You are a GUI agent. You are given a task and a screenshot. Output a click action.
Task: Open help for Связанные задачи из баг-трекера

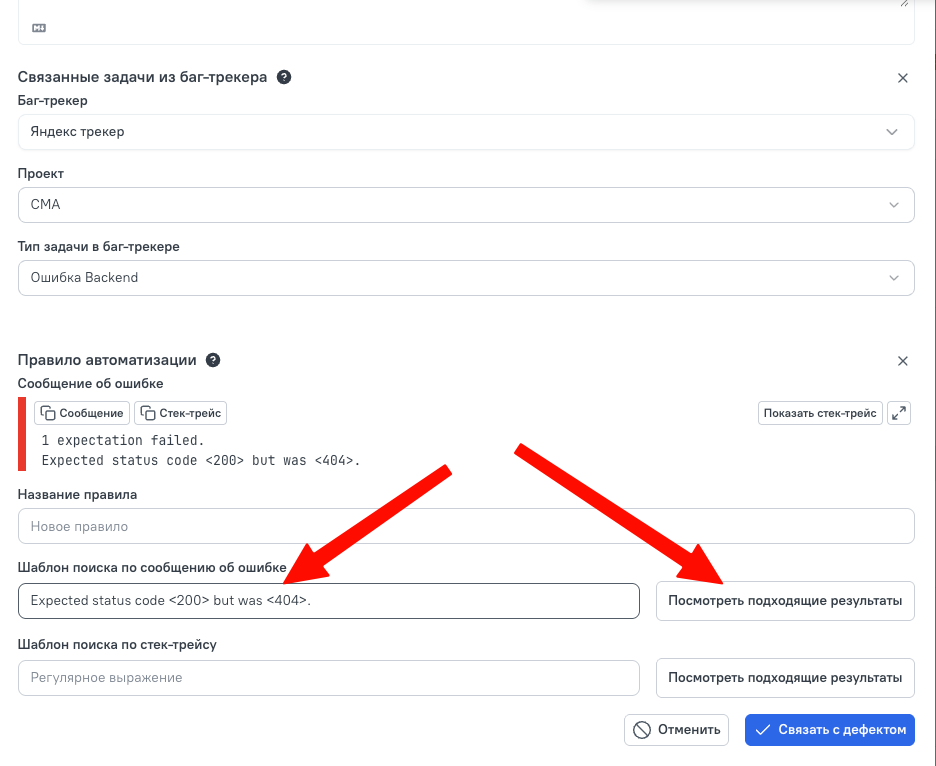click(284, 77)
